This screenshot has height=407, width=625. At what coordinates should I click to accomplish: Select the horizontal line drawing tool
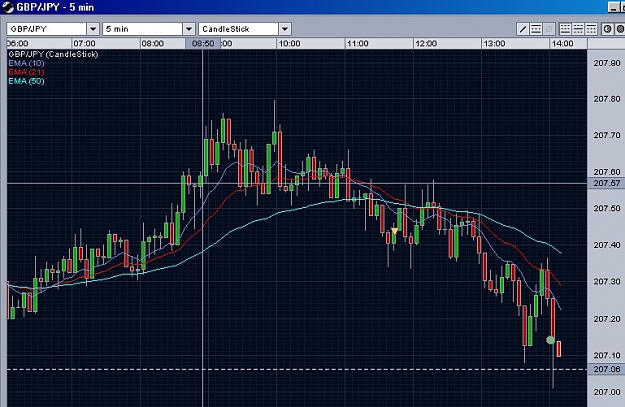point(536,29)
